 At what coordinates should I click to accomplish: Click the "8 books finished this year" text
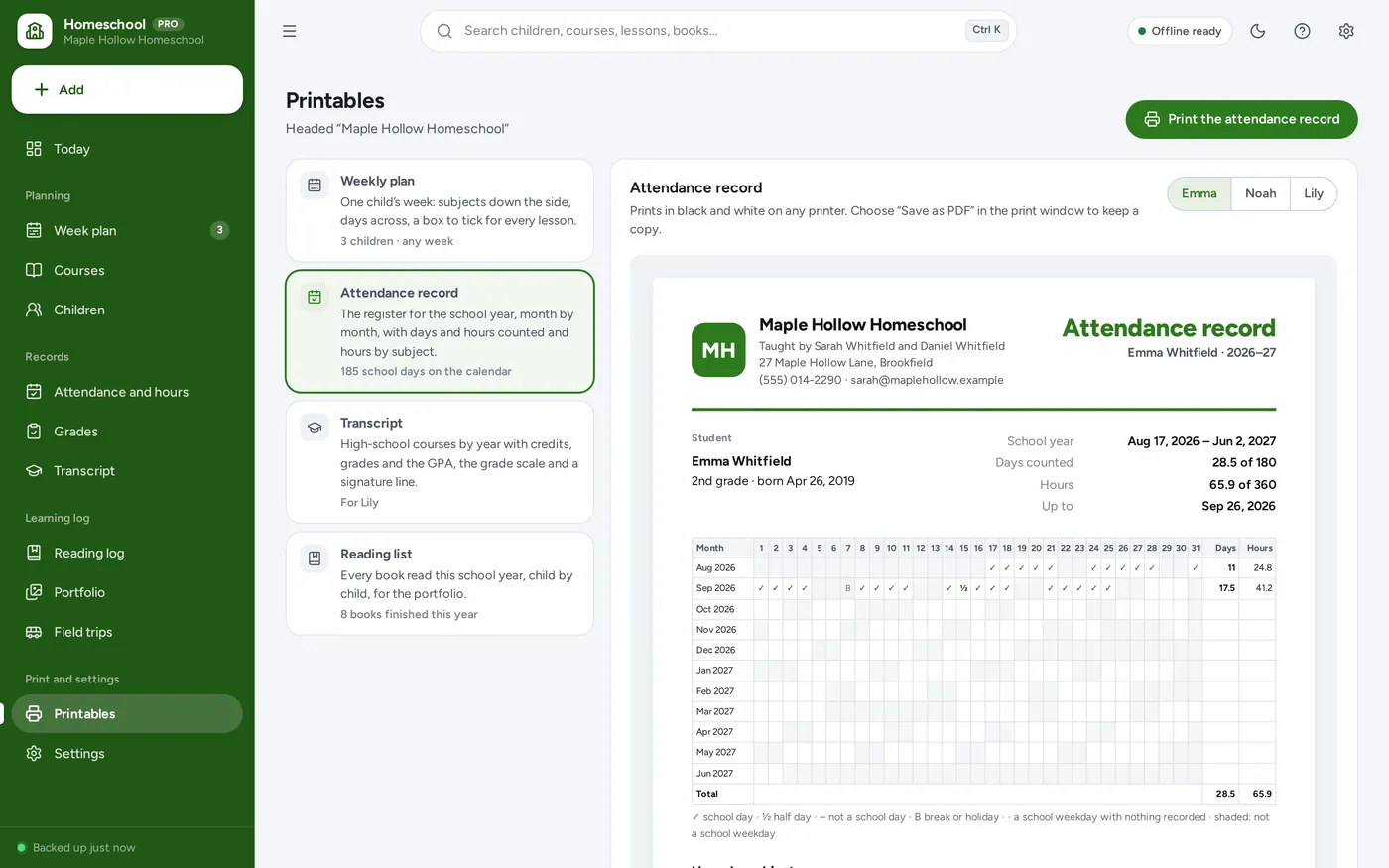coord(409,615)
